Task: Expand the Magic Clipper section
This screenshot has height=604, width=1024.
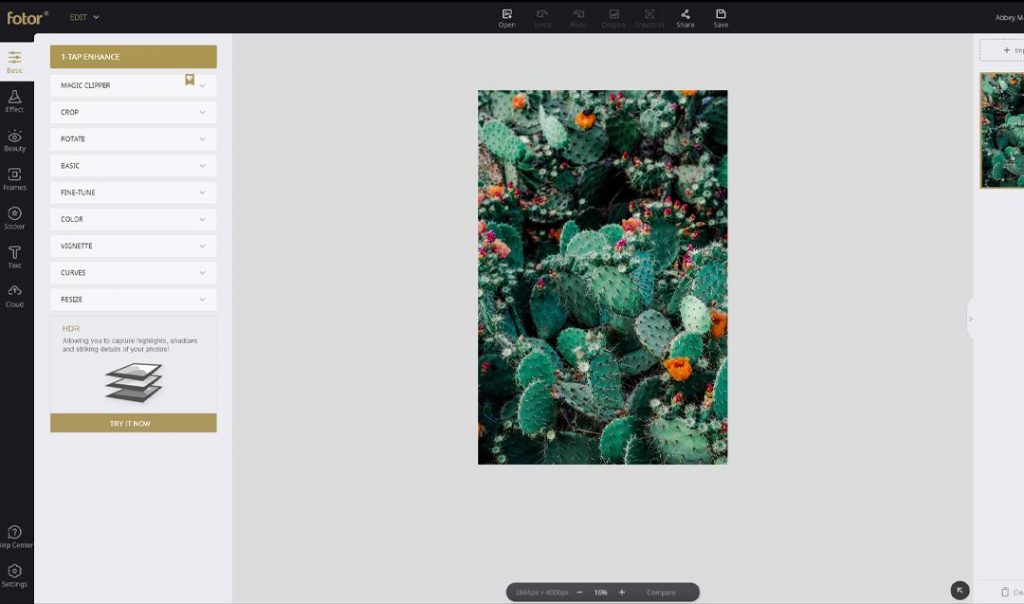Action: click(133, 86)
